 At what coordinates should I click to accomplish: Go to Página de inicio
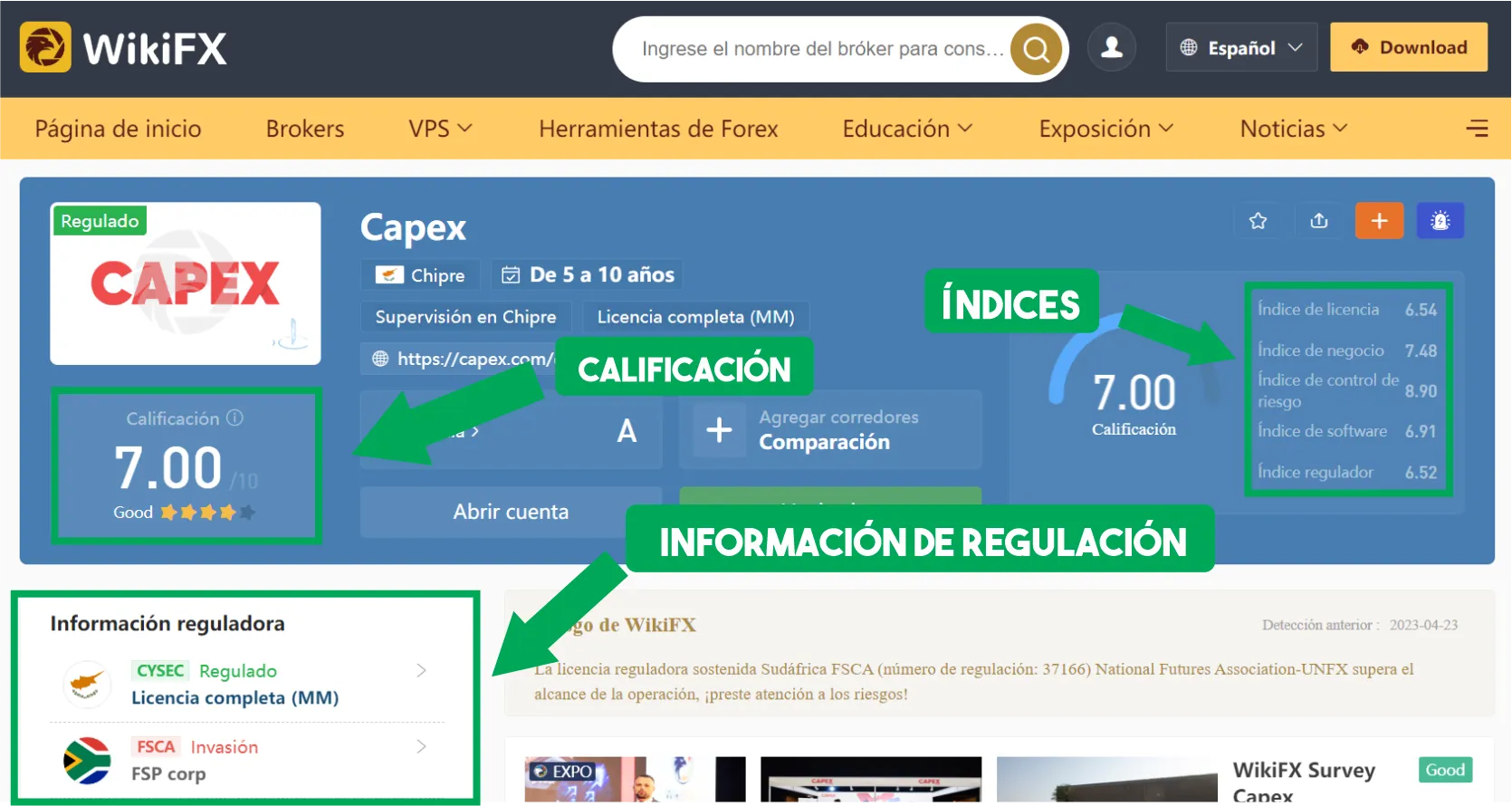coord(118,129)
